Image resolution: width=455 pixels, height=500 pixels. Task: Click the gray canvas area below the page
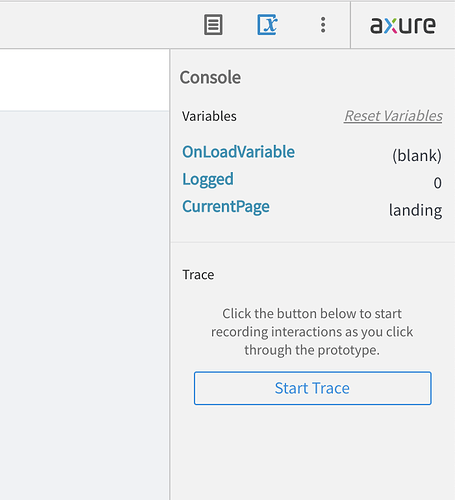tap(85, 305)
